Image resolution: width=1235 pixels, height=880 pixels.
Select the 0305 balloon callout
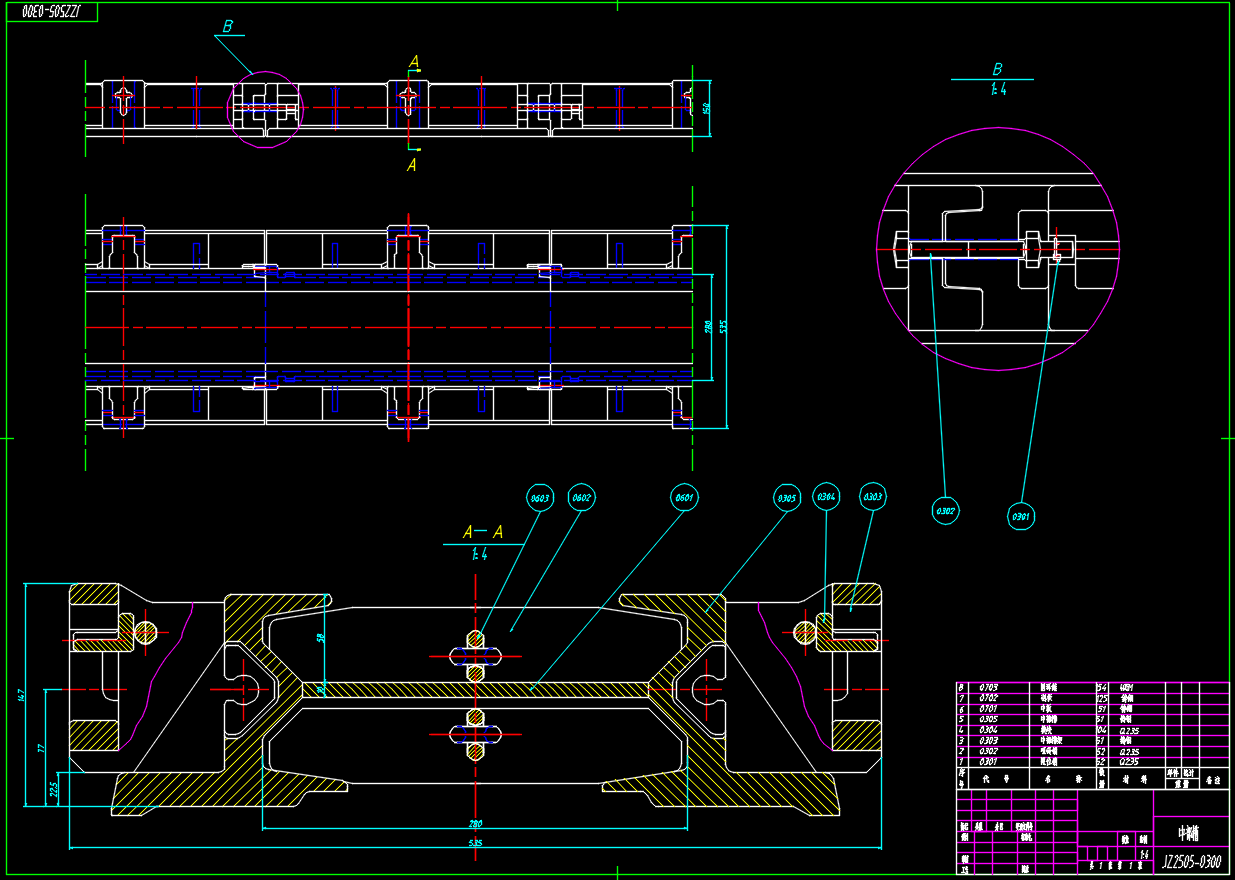click(787, 497)
